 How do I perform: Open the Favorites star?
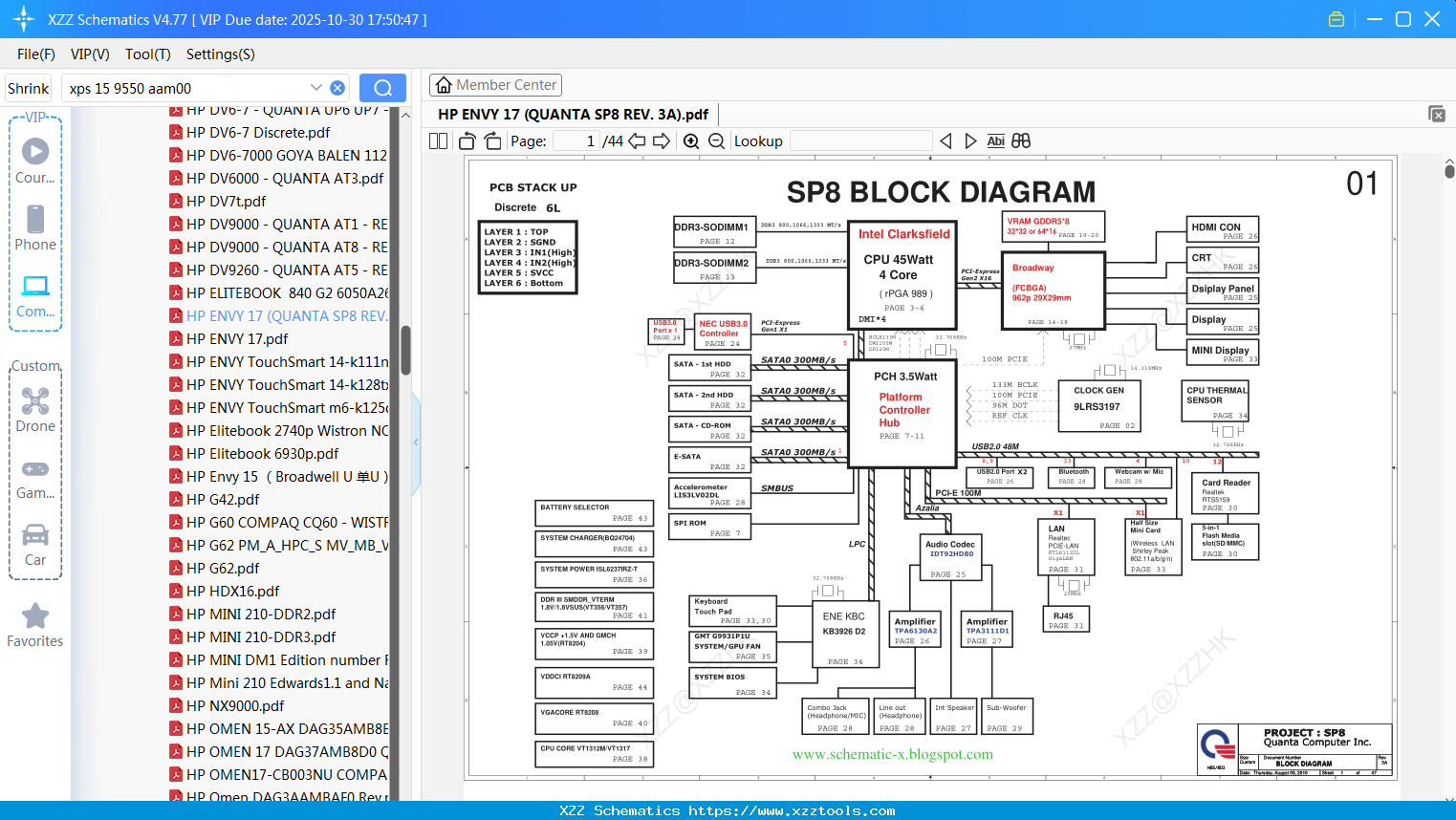35,625
